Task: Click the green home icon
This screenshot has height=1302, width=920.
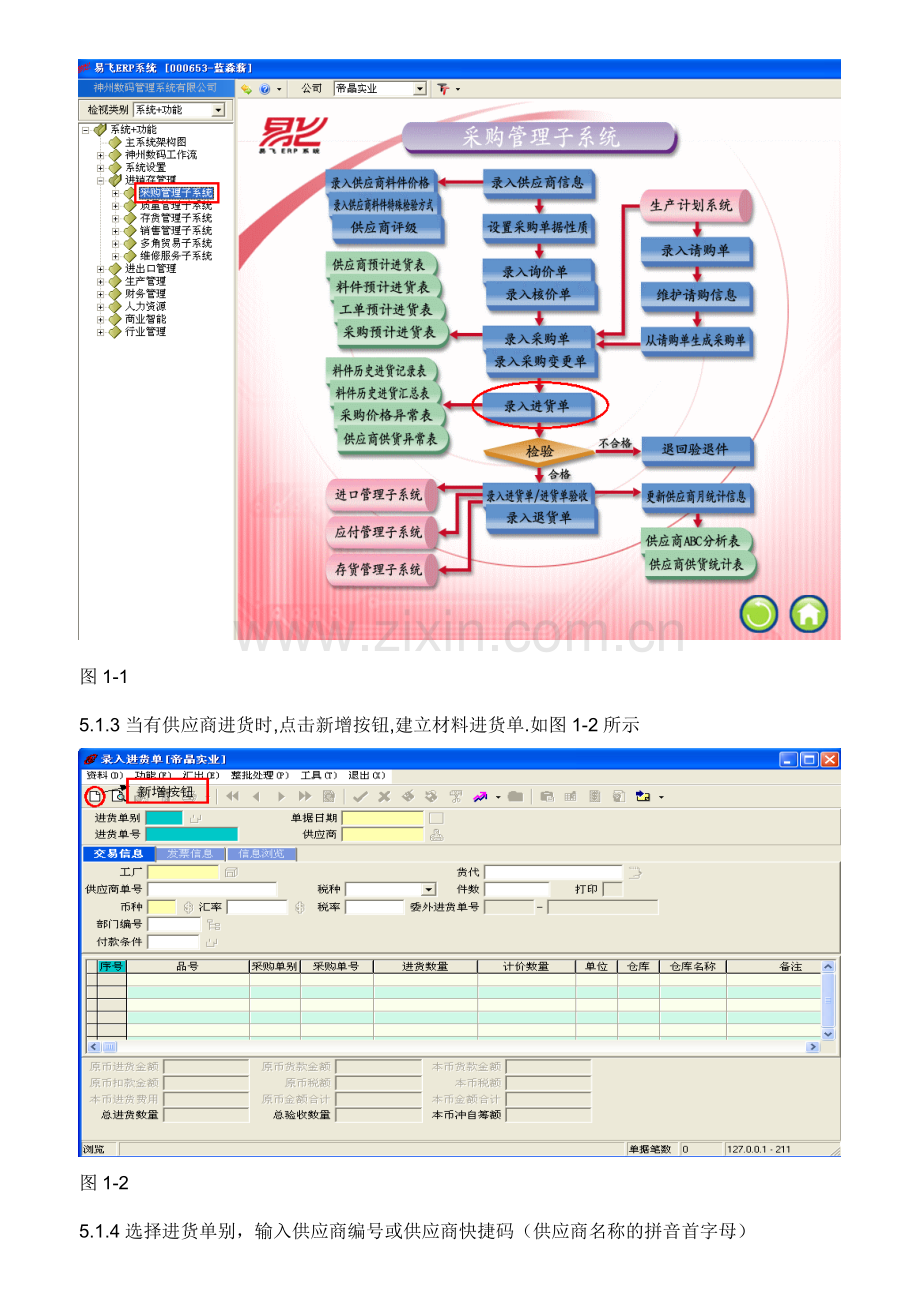Action: (808, 613)
